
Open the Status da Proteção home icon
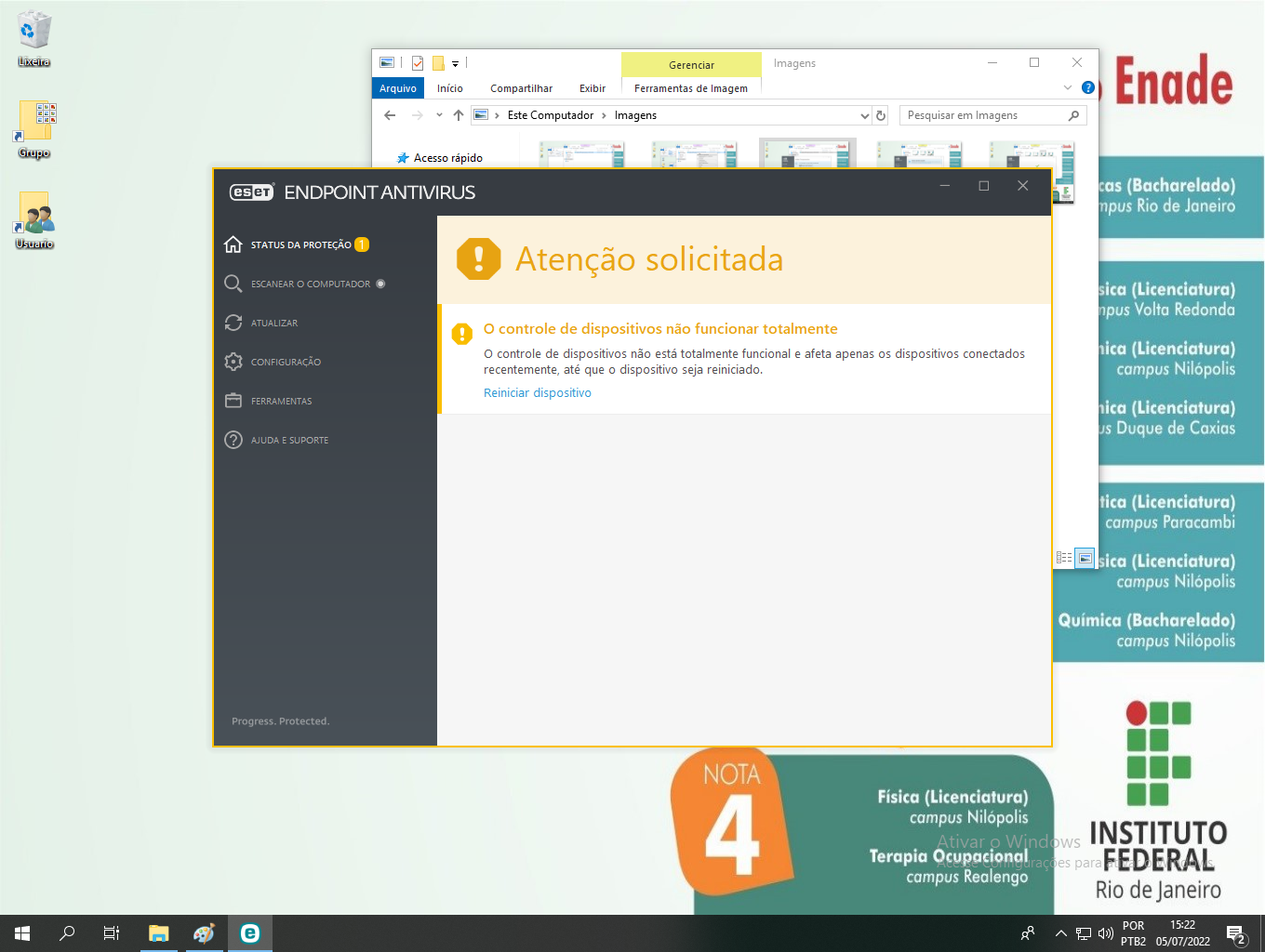click(x=233, y=245)
